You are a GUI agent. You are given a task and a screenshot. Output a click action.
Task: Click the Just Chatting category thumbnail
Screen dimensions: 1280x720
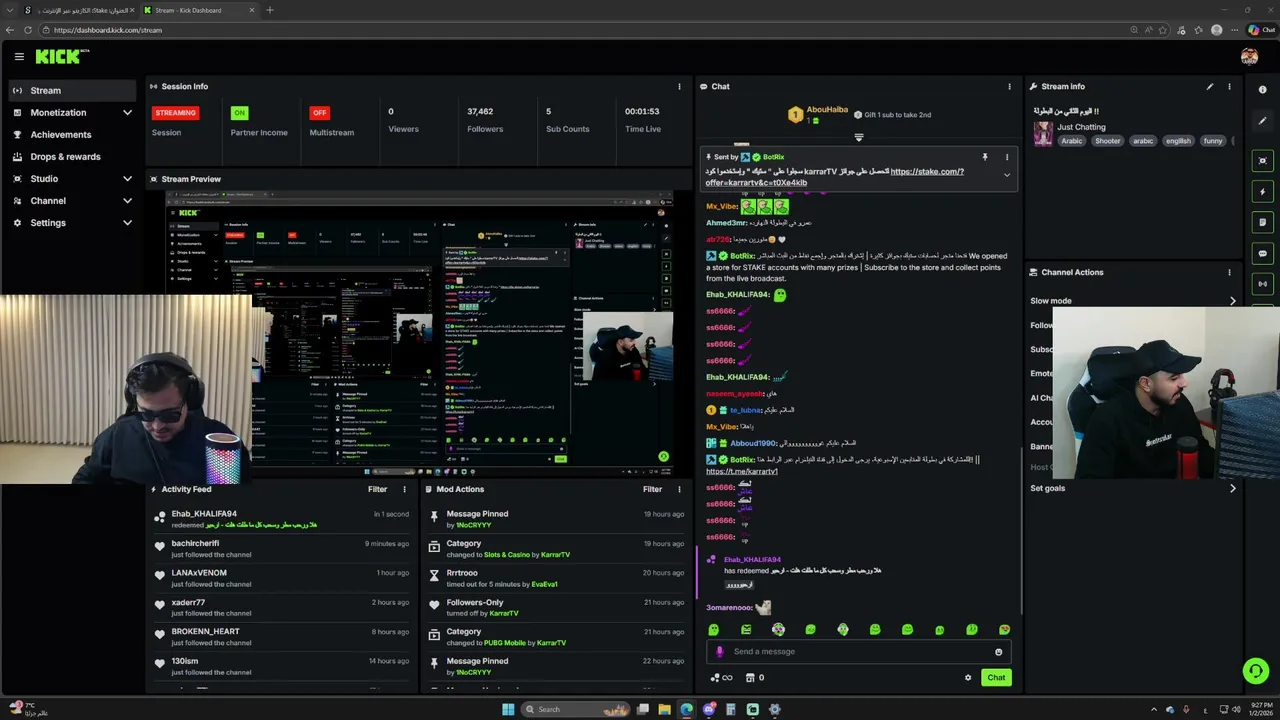click(1043, 134)
